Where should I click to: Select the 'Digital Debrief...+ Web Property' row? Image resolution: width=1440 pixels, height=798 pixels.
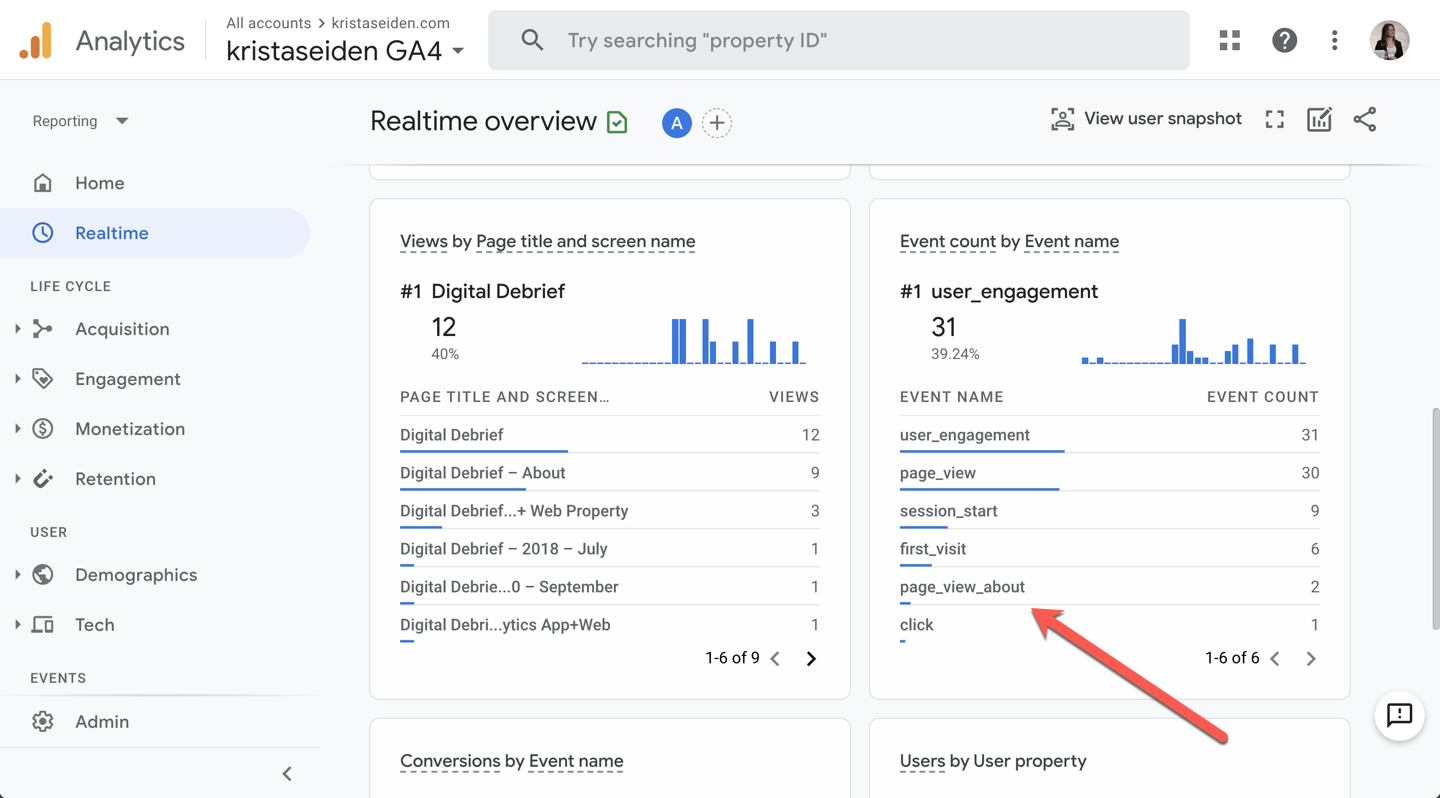(610, 511)
